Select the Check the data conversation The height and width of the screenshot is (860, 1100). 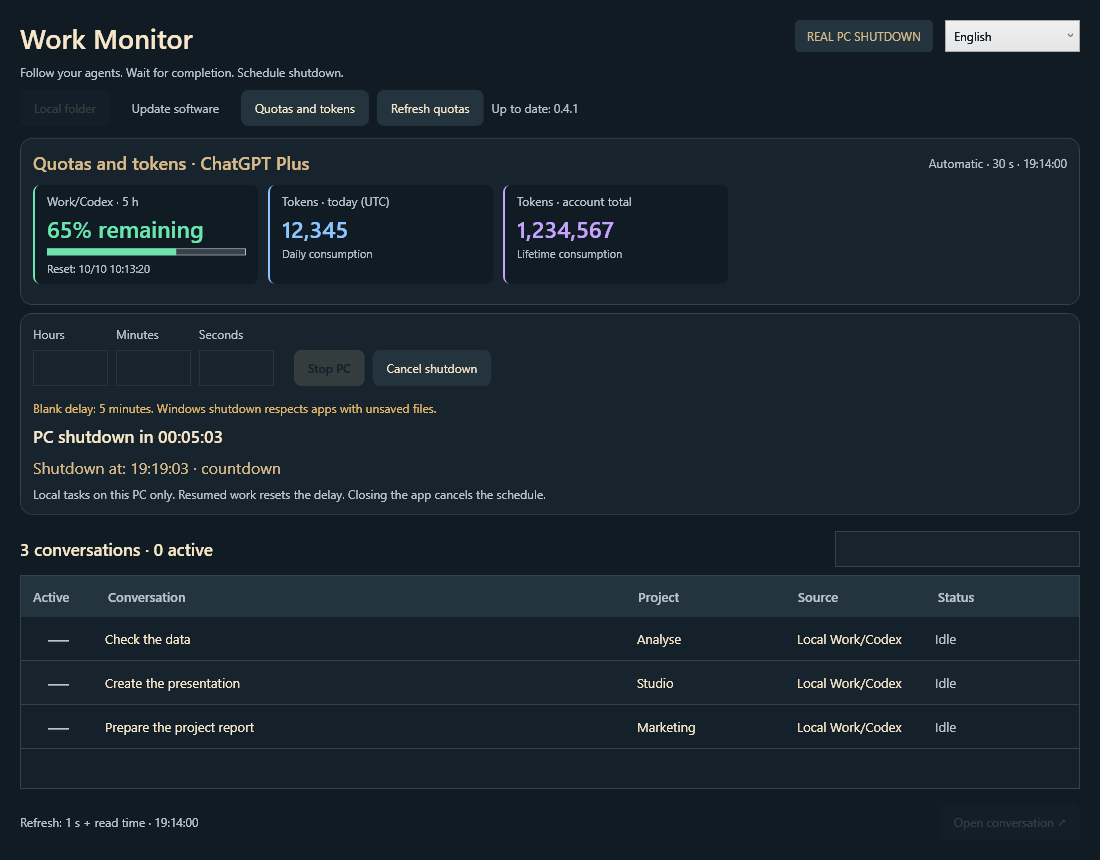click(549, 639)
